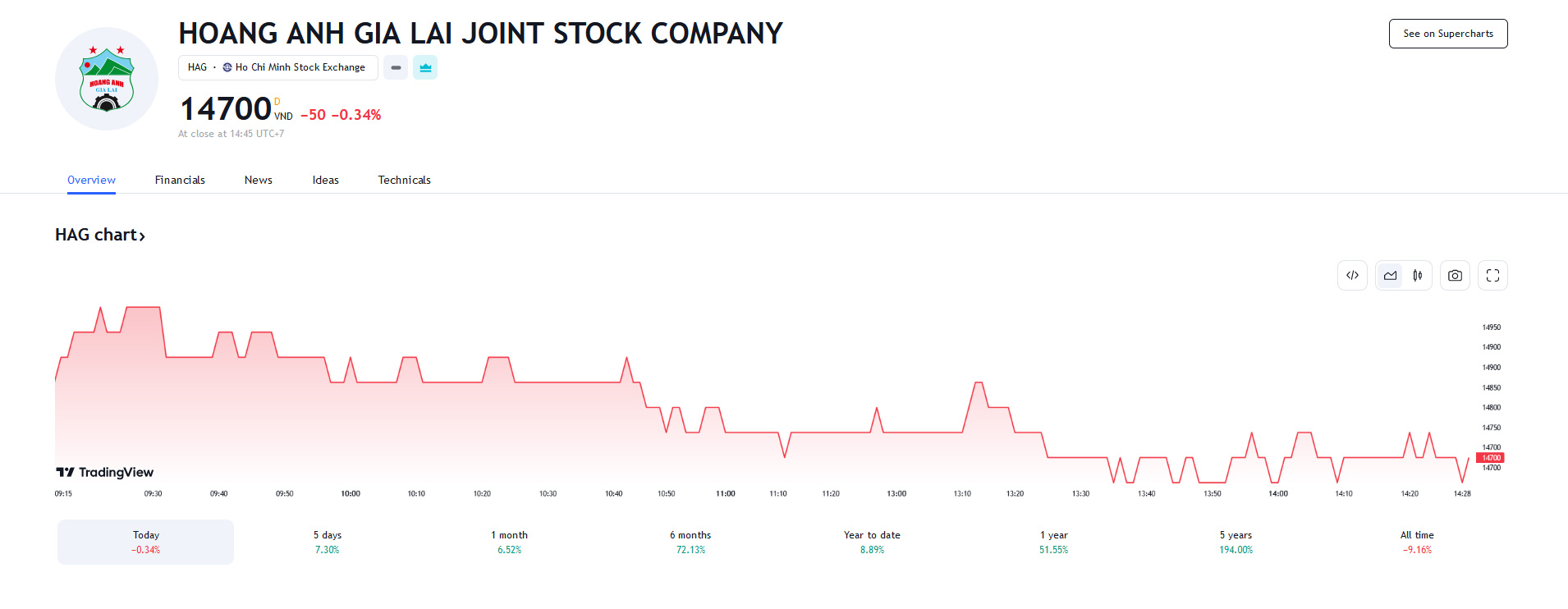The width and height of the screenshot is (1568, 609).
Task: Switch to candlestick chart style
Action: pos(1418,276)
